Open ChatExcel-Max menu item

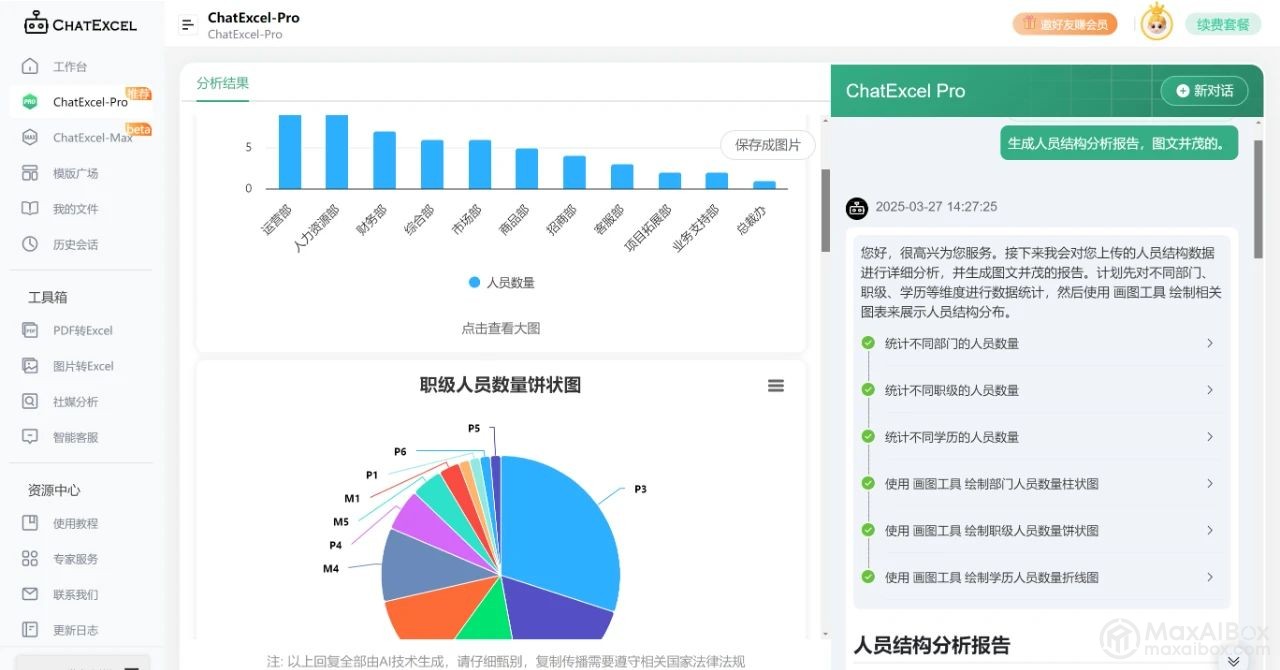93,138
